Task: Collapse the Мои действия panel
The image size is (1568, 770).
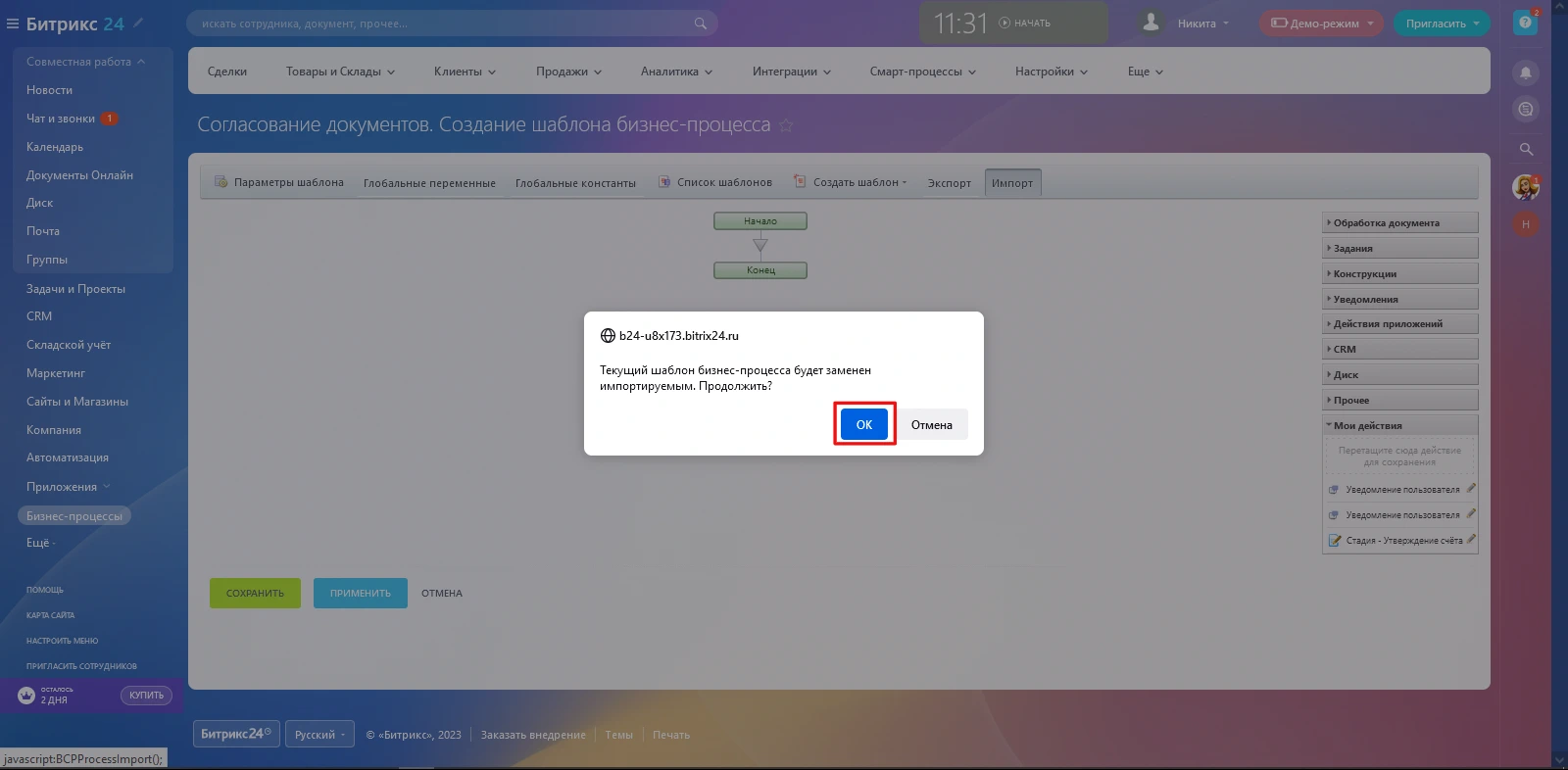Action: click(x=1367, y=426)
